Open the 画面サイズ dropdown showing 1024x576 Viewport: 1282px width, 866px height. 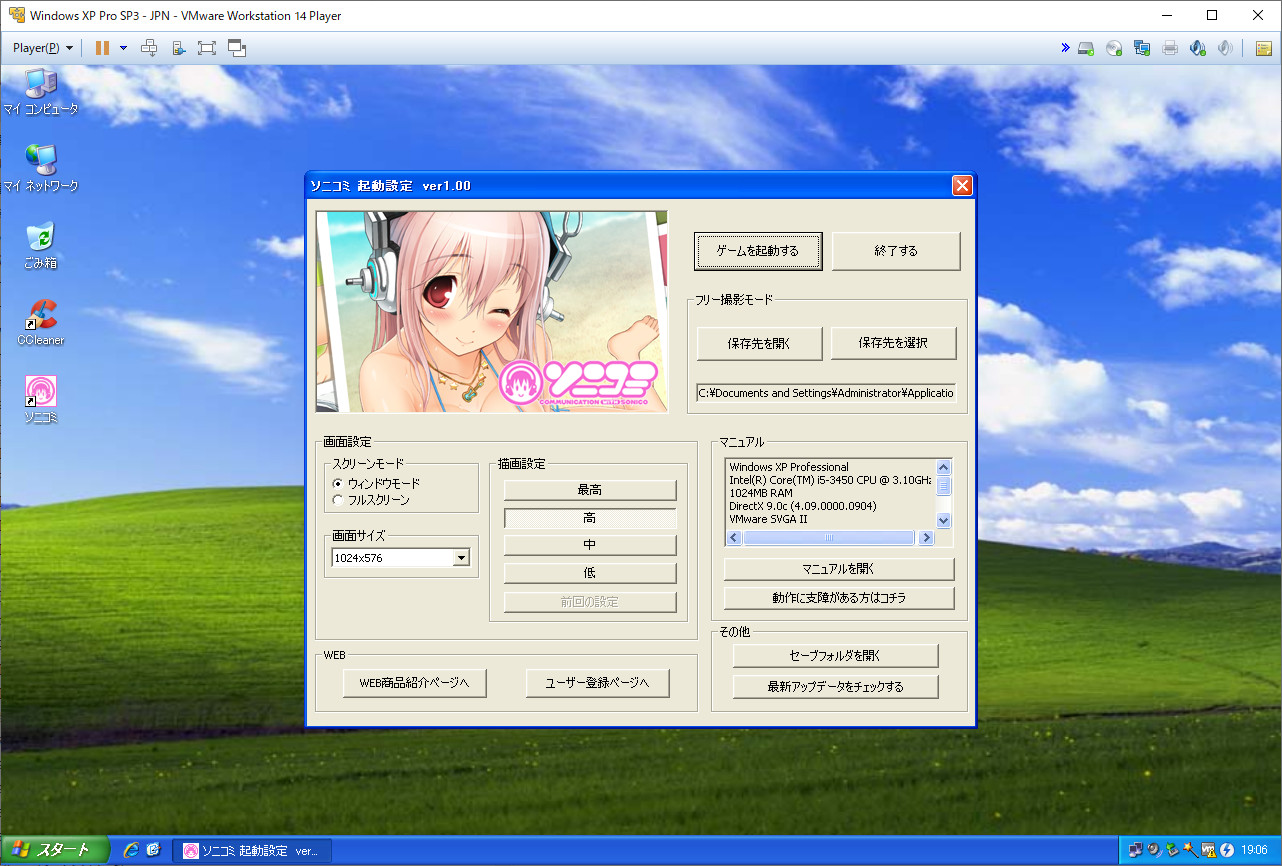tap(401, 558)
